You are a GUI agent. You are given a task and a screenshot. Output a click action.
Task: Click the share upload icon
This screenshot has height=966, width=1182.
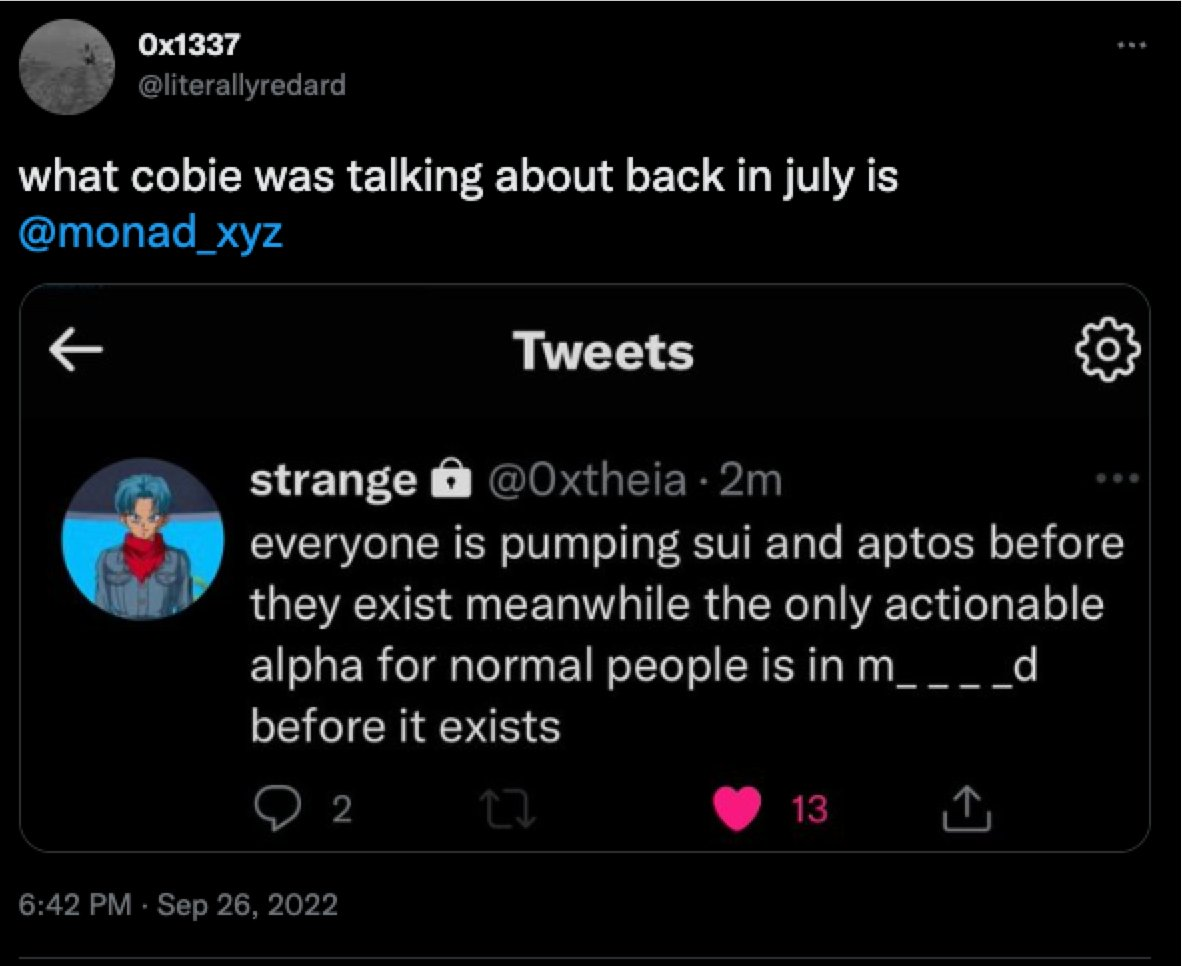(x=967, y=808)
